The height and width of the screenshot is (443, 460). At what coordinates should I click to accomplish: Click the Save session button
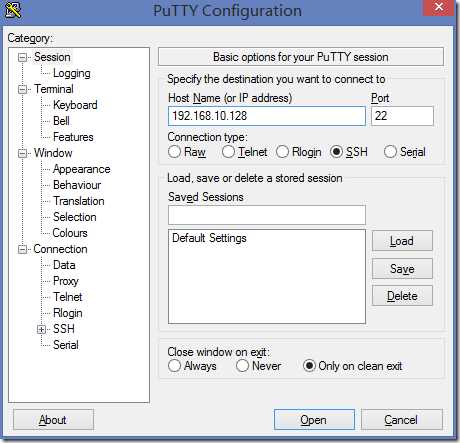[402, 268]
